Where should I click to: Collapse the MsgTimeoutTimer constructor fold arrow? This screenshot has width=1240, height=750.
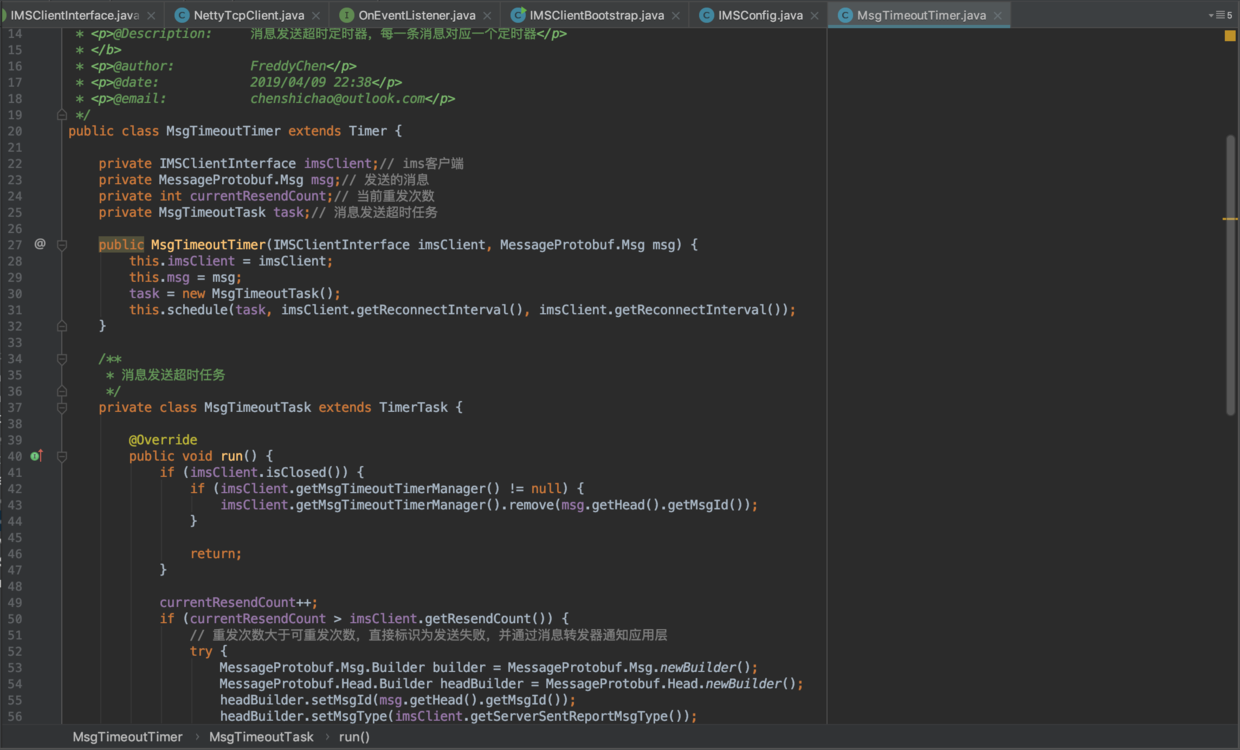tap(61, 243)
